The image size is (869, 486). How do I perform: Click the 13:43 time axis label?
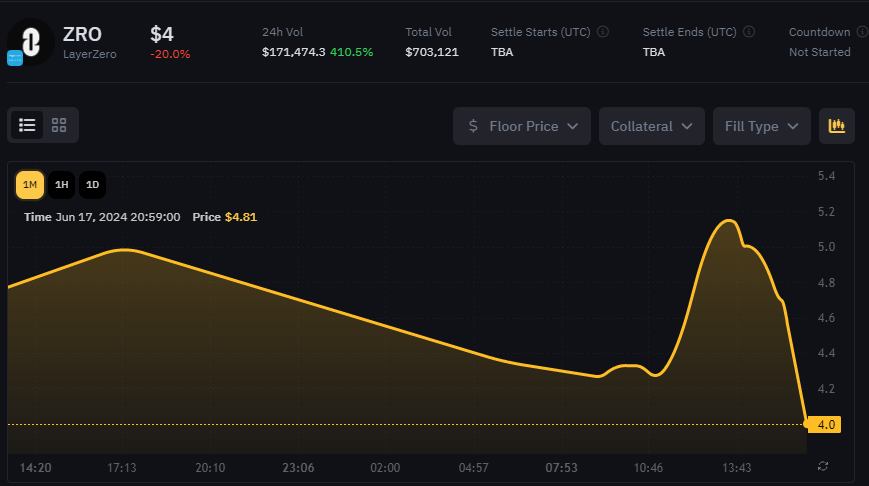coord(737,468)
